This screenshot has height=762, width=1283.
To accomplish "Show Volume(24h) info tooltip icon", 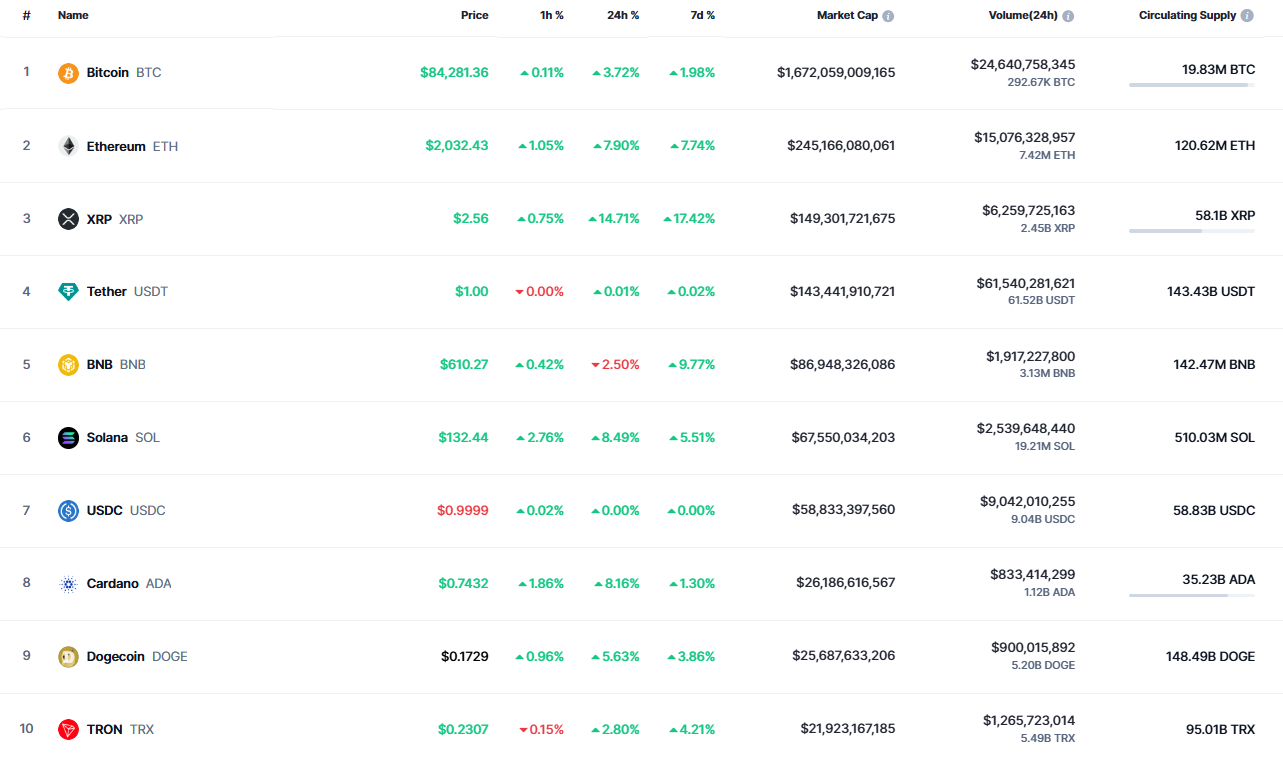I will coord(1068,16).
